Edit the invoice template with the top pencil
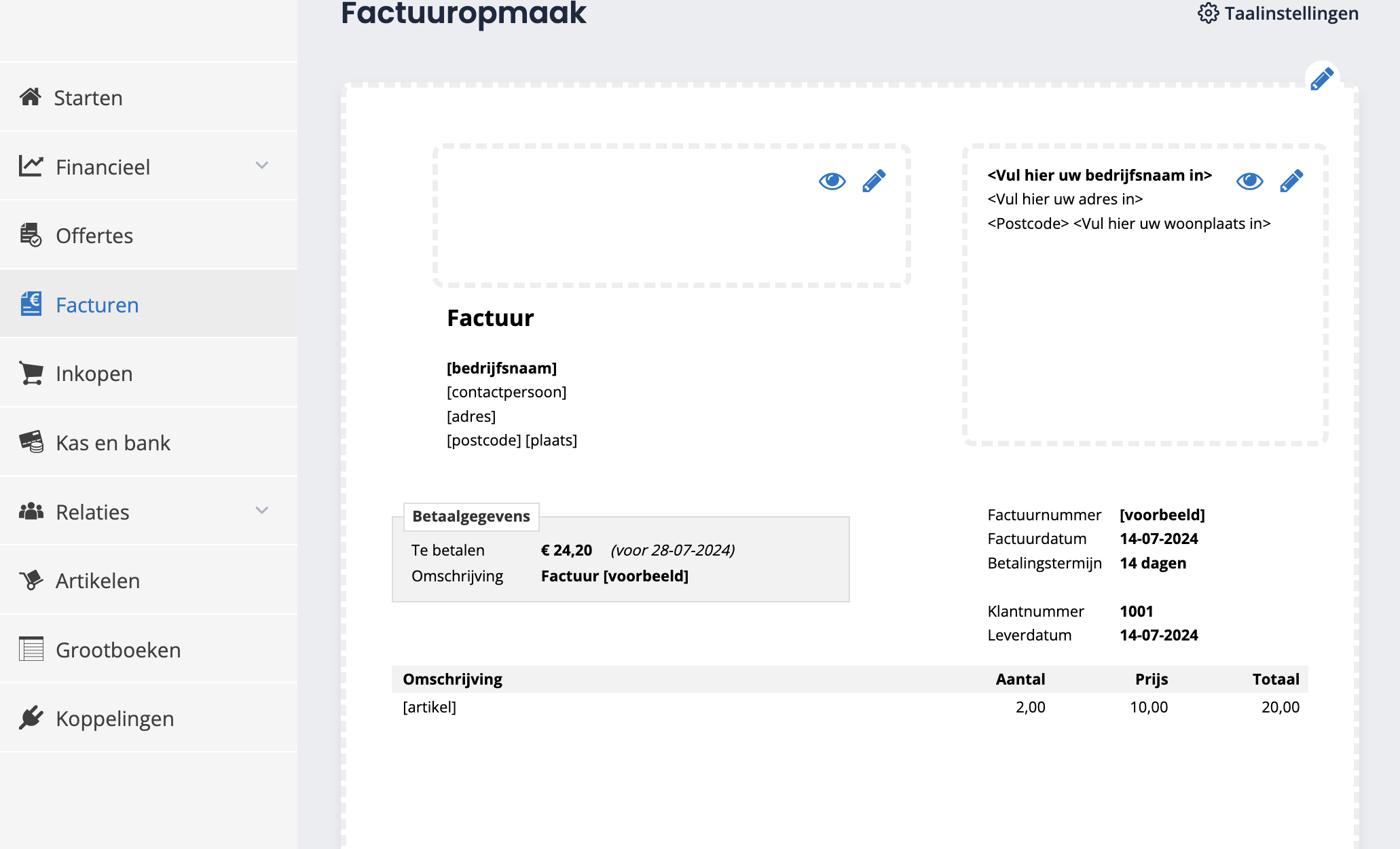The width and height of the screenshot is (1400, 849). pos(1321,78)
